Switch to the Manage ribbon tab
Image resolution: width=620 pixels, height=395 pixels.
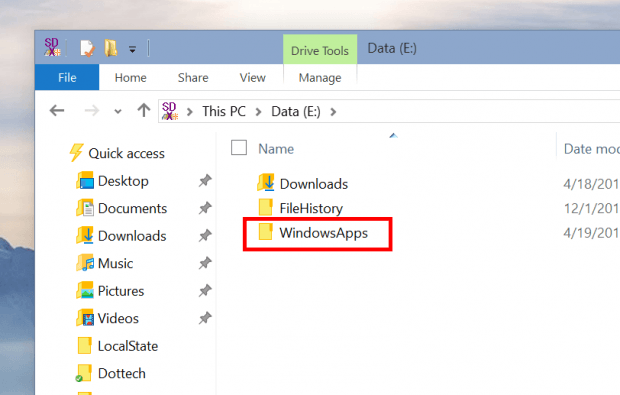[320, 77]
